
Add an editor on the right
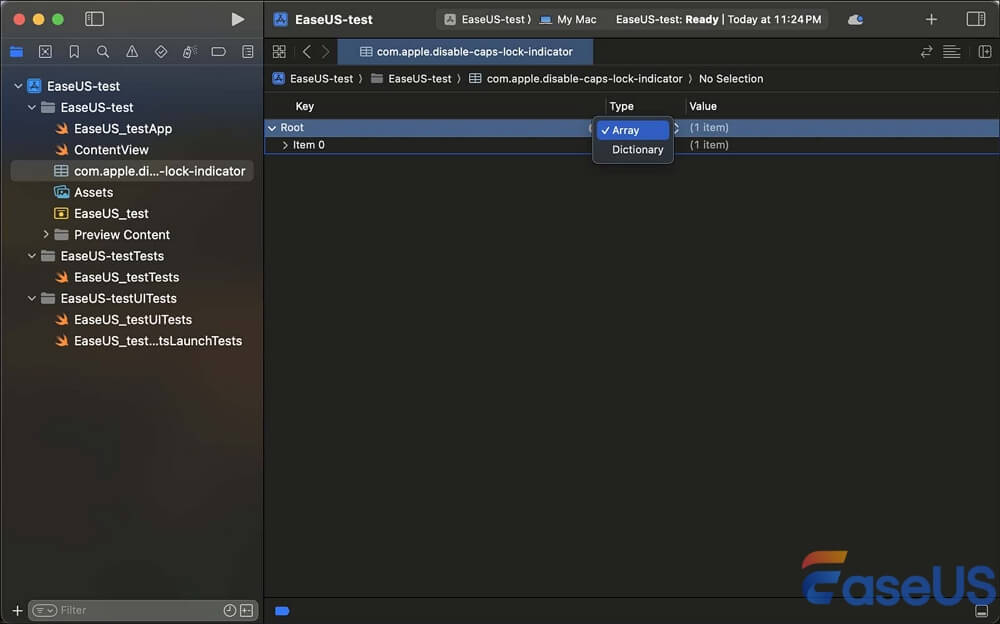[985, 52]
